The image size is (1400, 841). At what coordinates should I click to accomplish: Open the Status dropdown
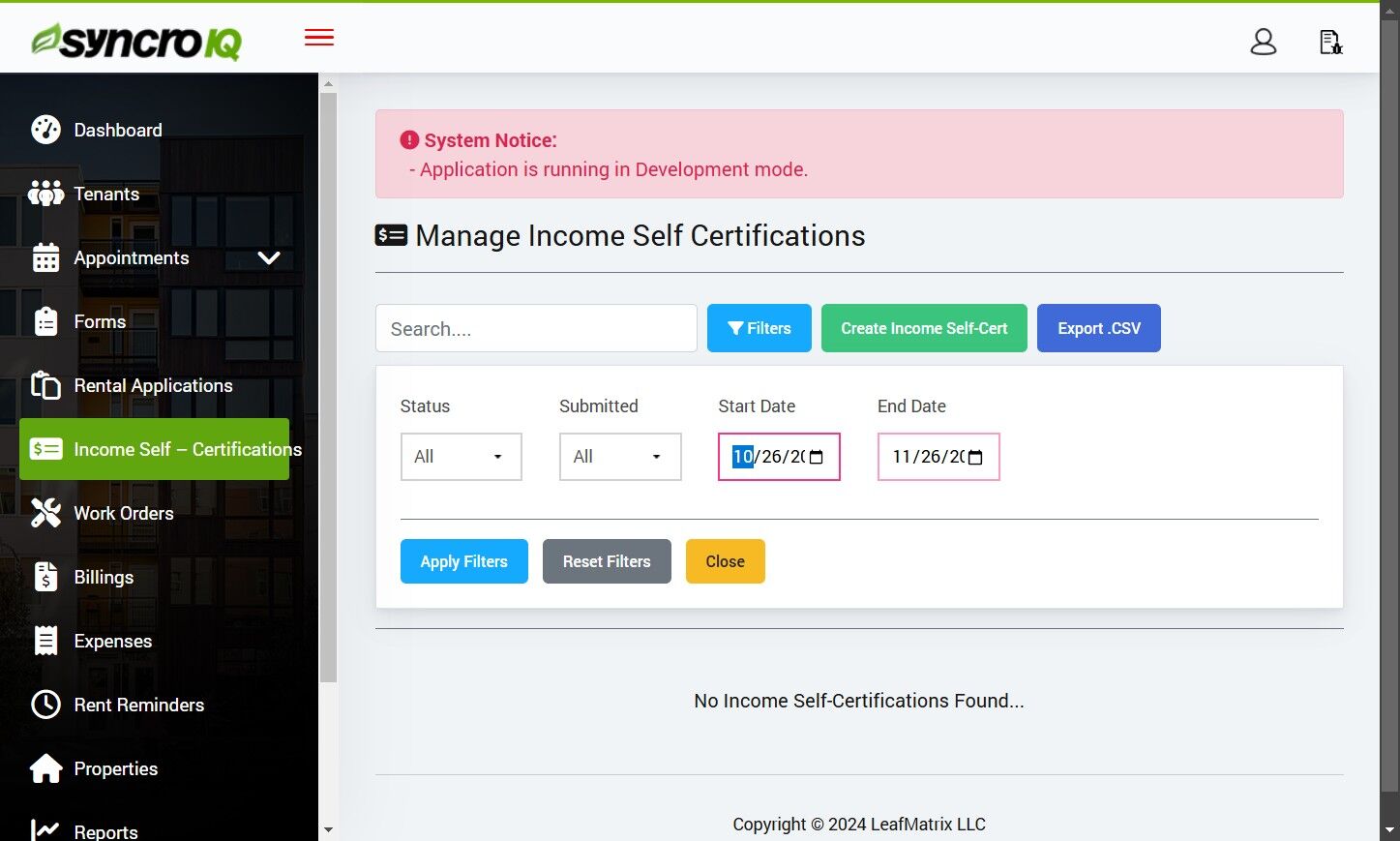click(462, 457)
